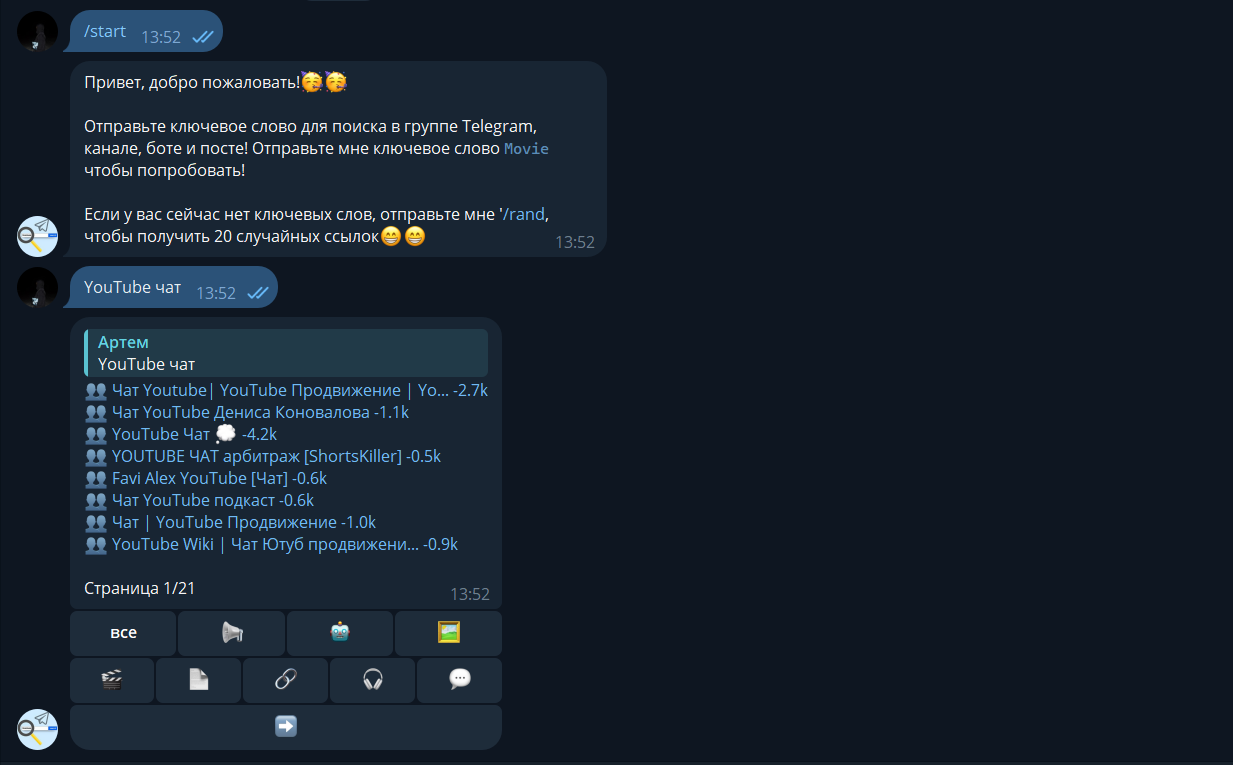
Task: Filter results by links chain icon
Action: 286,680
